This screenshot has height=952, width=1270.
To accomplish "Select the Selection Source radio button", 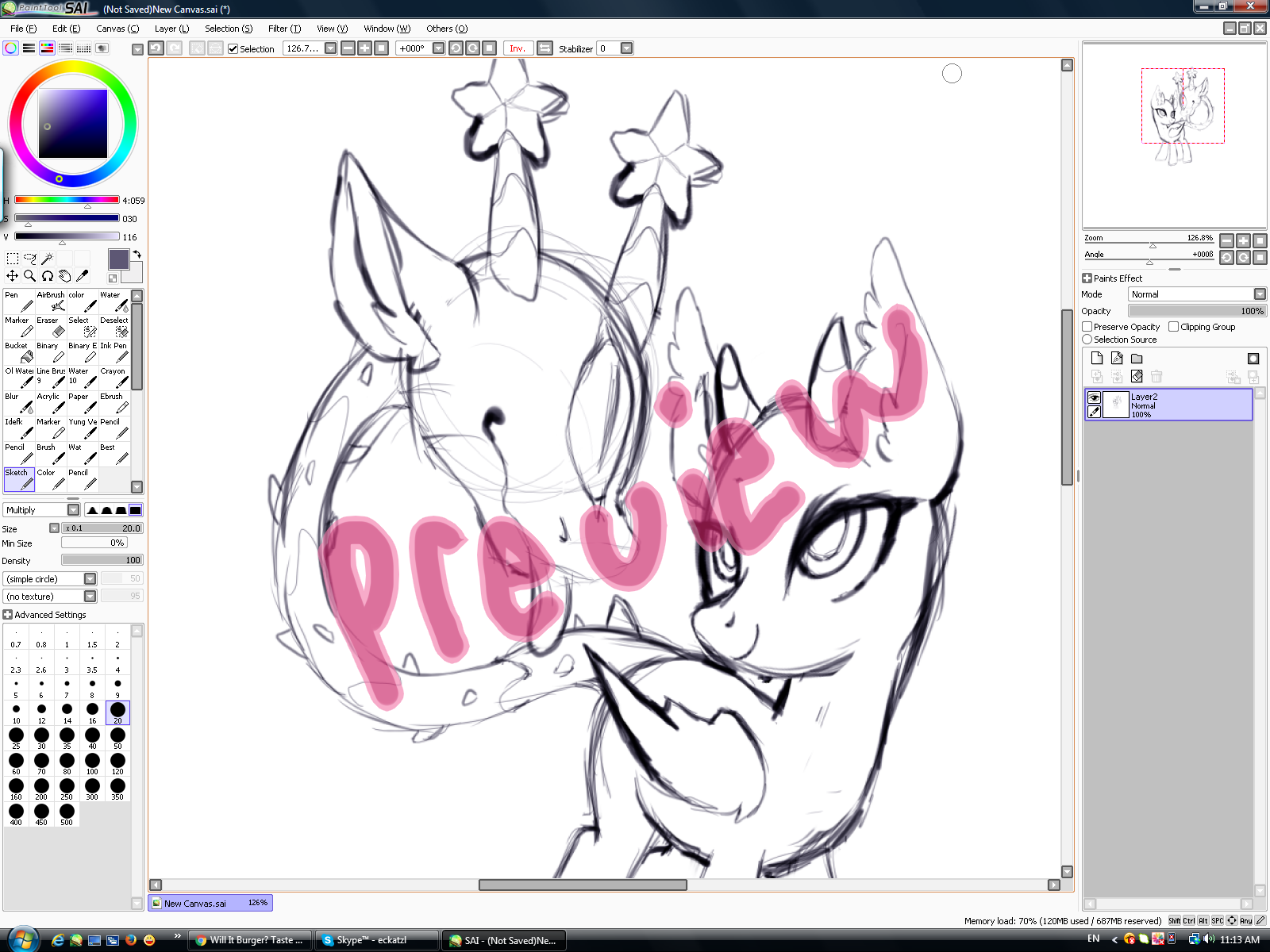I will [x=1087, y=340].
